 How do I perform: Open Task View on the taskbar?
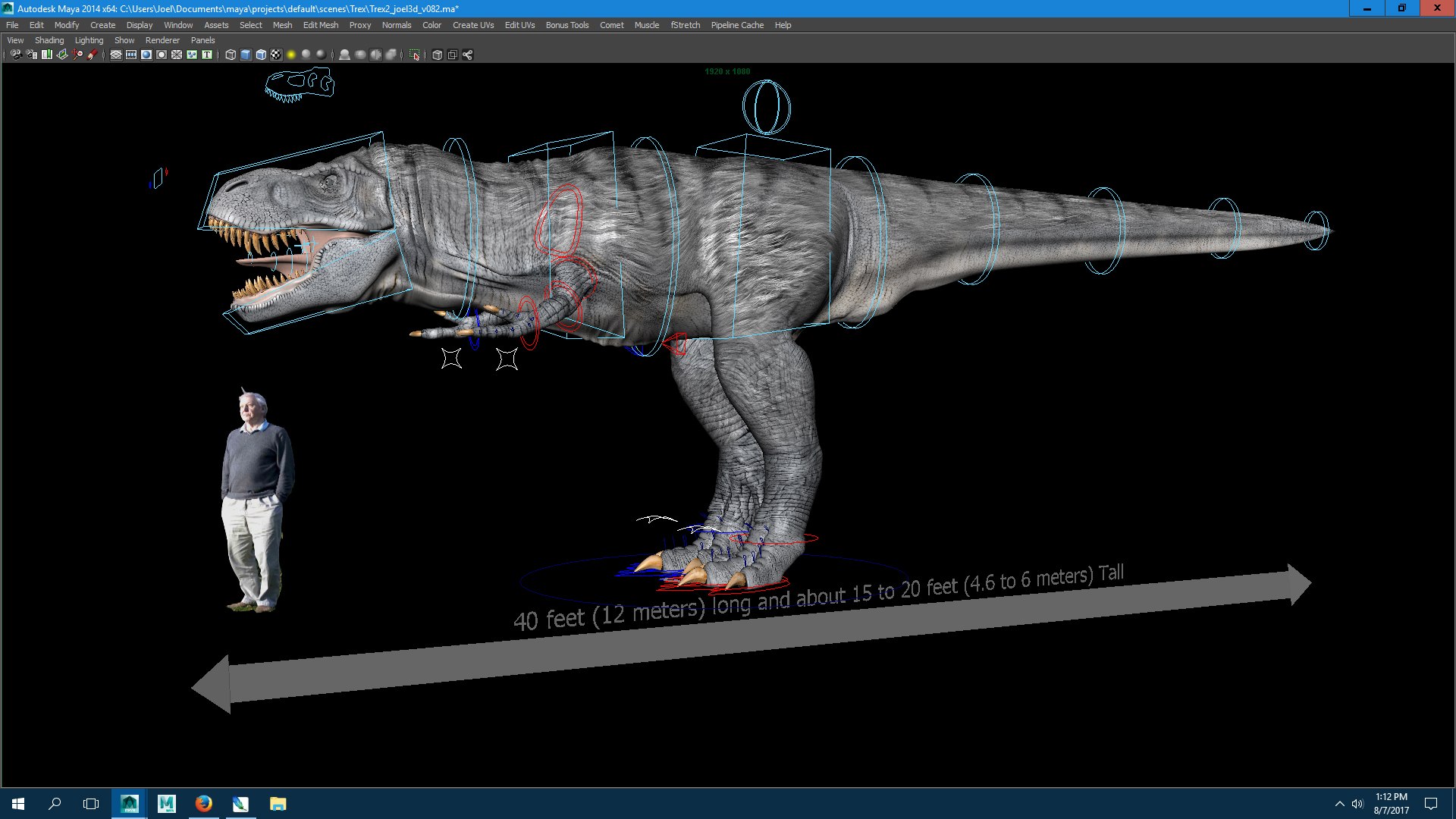tap(91, 804)
